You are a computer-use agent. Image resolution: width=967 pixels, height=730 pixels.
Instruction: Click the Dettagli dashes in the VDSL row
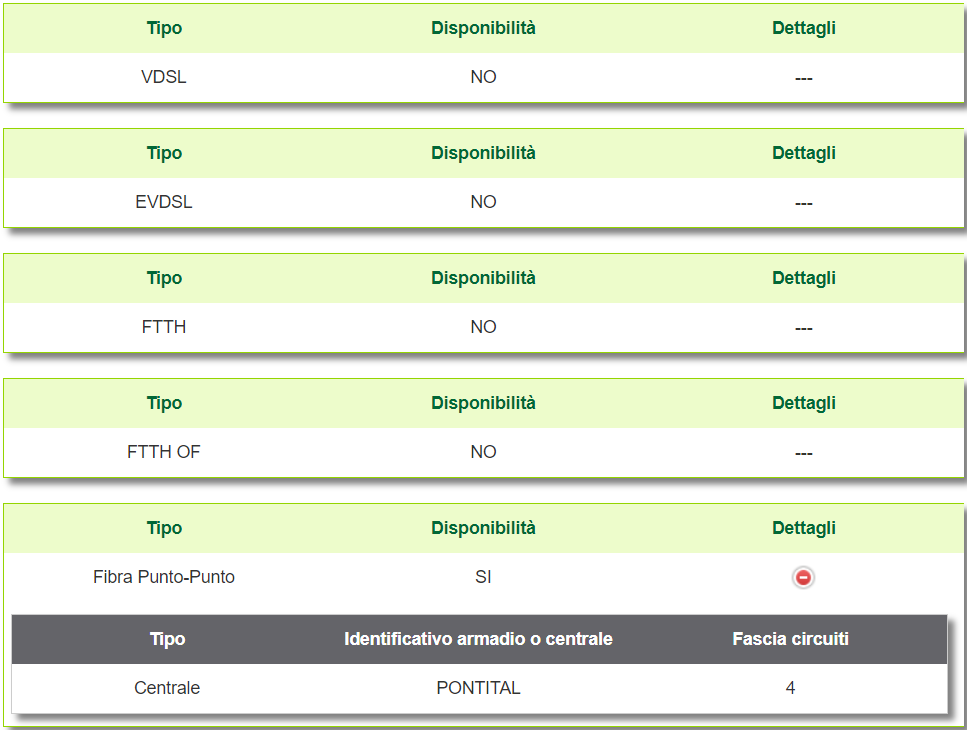click(x=803, y=78)
